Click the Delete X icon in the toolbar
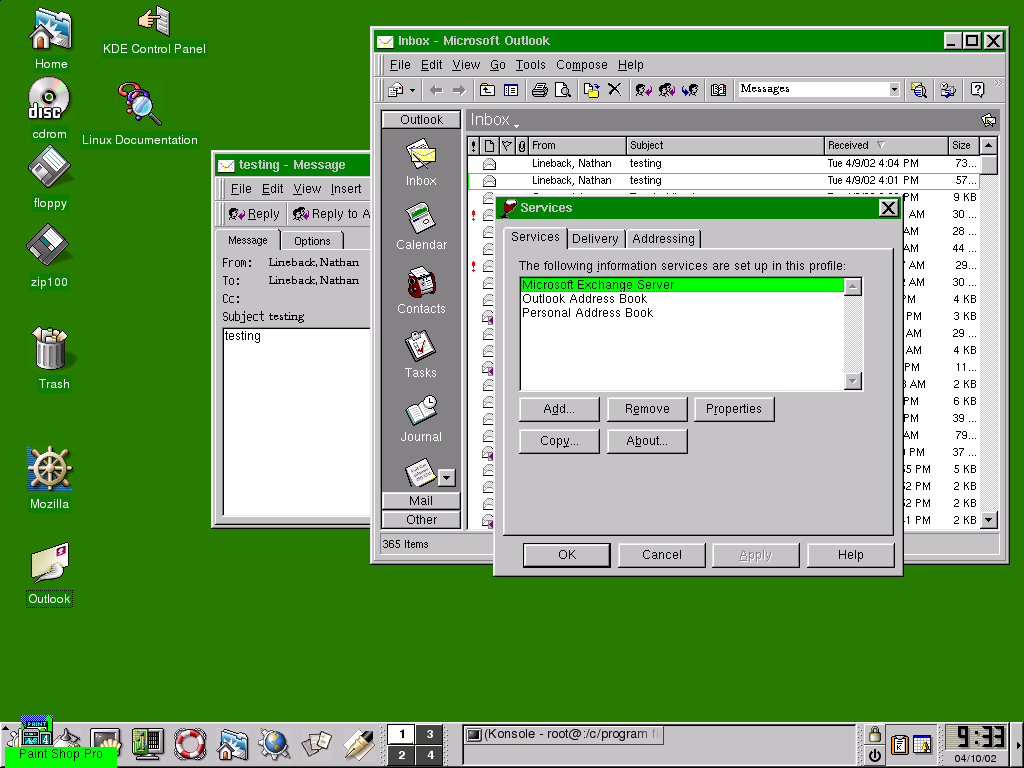Screen dimensions: 1024x768 [615, 89]
